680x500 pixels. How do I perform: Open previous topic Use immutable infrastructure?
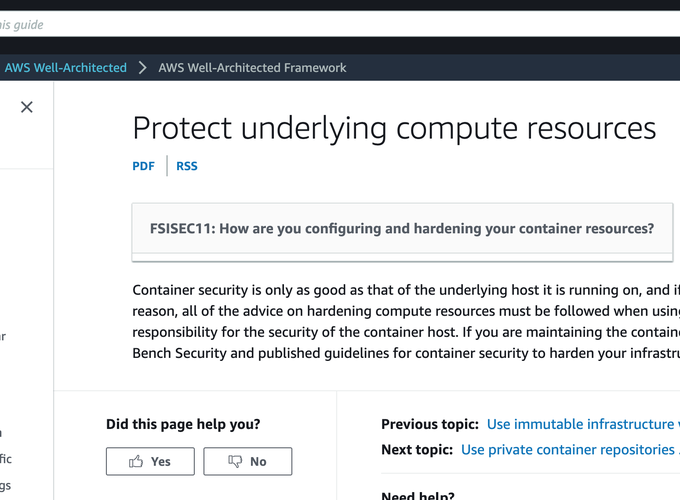click(x=582, y=425)
